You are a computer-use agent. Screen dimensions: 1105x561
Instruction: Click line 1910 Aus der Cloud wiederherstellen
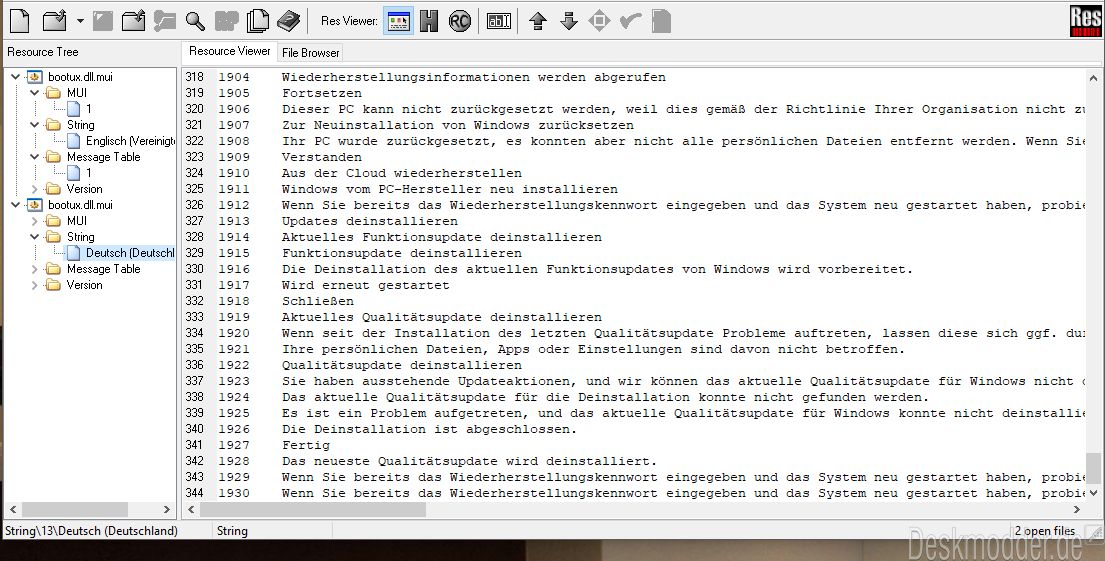pyautogui.click(x=402, y=173)
